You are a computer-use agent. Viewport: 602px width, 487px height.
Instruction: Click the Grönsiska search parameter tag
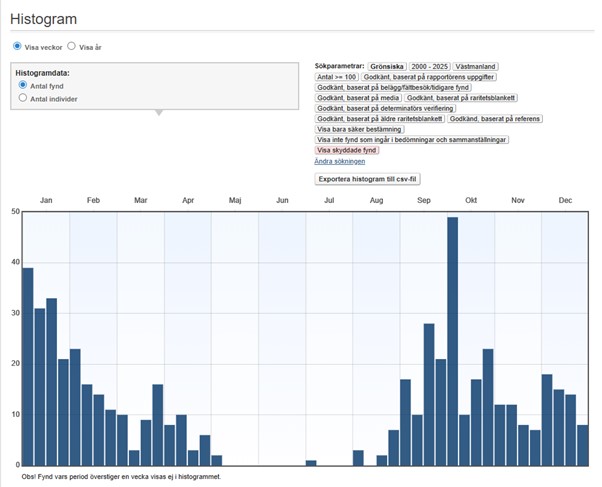click(x=387, y=66)
